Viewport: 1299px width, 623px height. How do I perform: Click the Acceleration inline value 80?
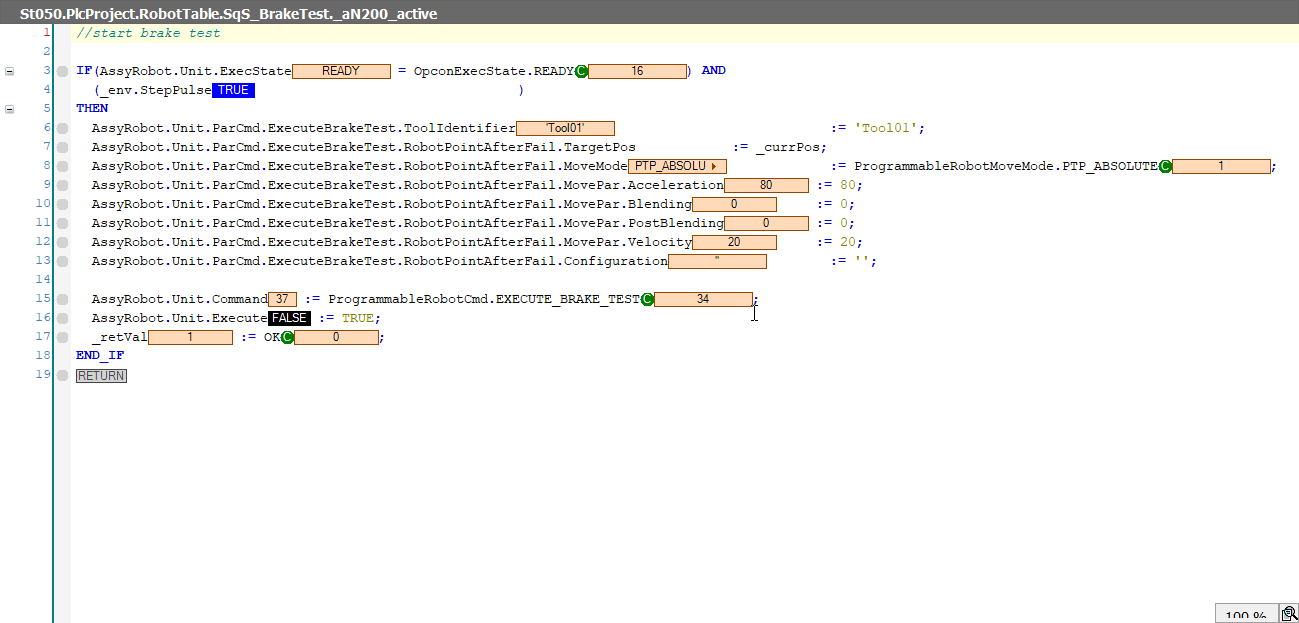point(766,186)
